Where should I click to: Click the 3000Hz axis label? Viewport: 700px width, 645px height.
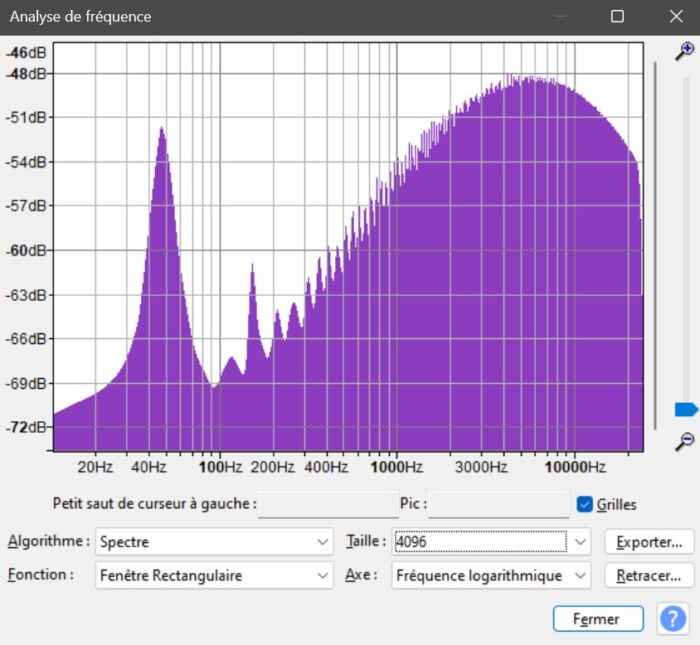coord(481,467)
